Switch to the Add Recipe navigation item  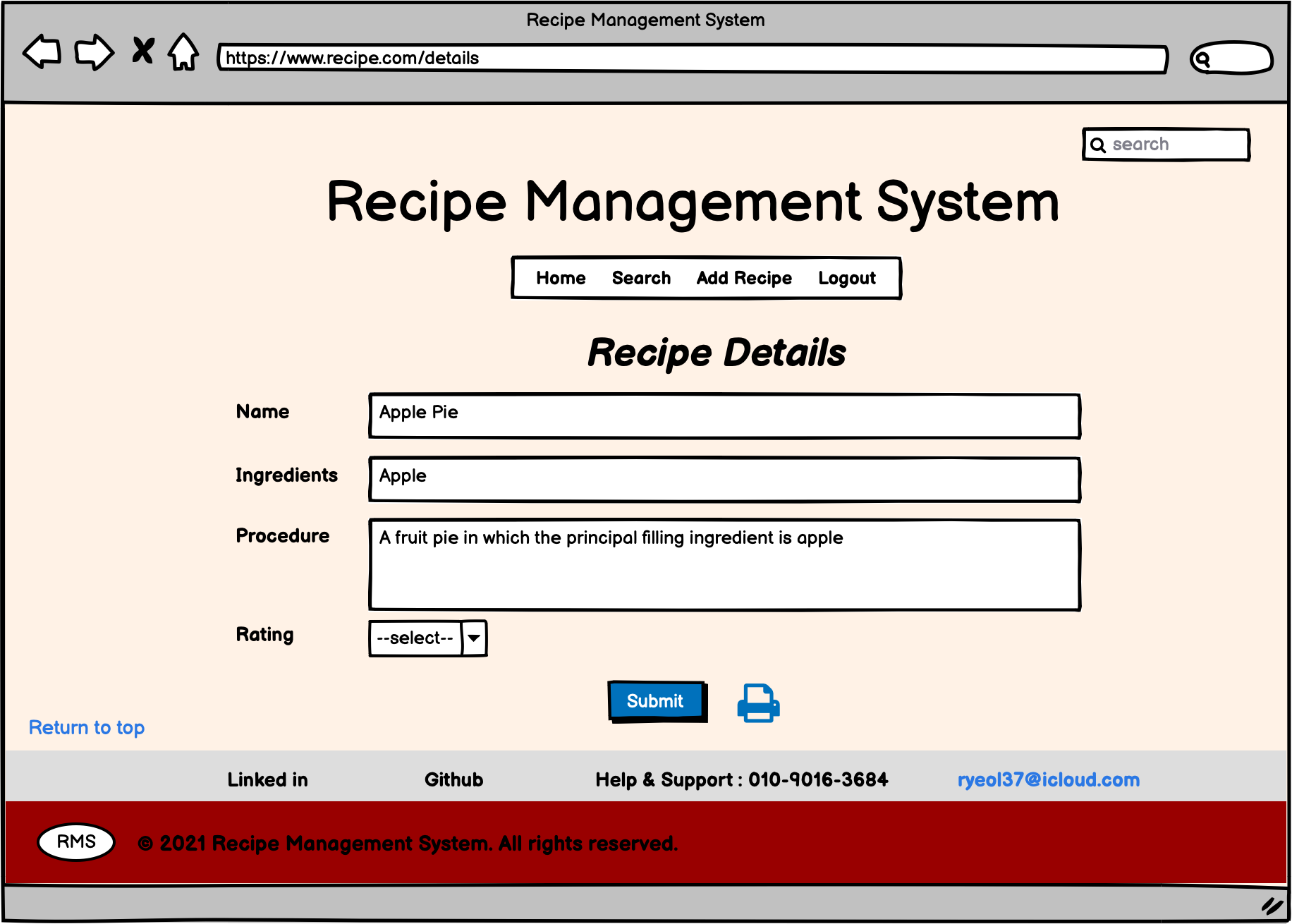[x=743, y=278]
